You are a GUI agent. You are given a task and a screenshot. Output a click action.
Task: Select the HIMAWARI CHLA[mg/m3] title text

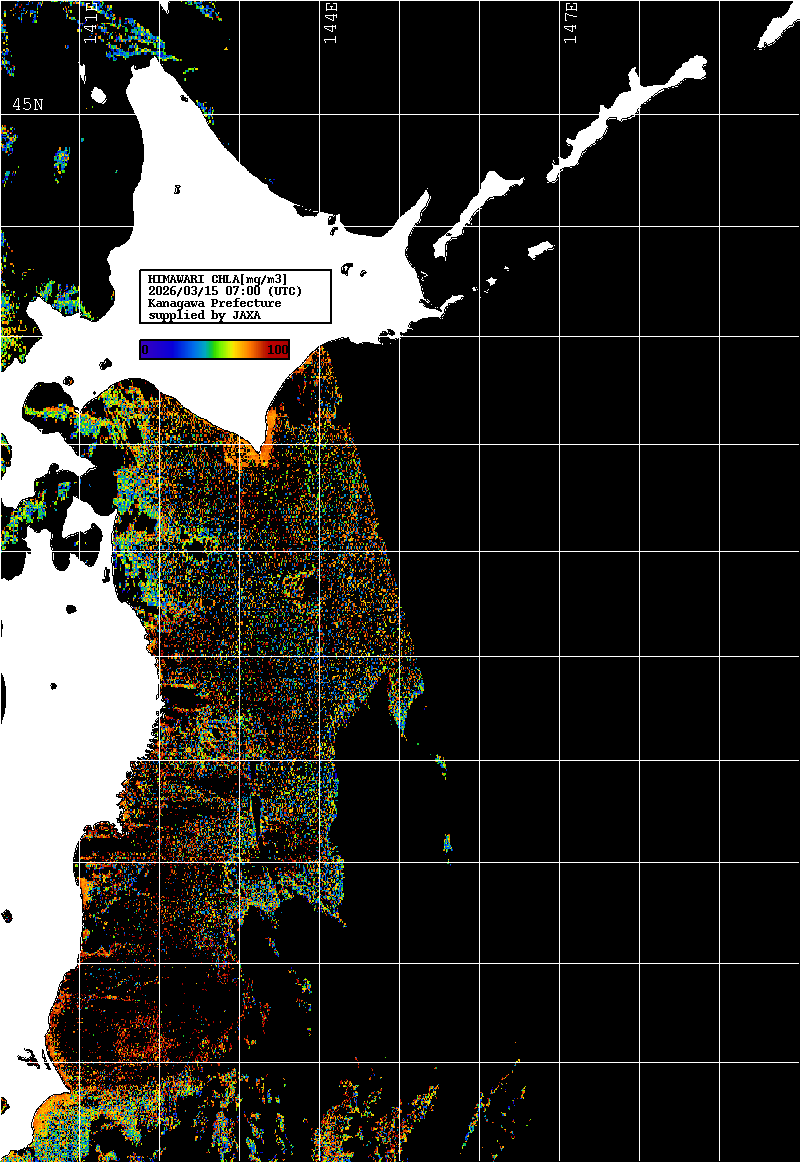(x=217, y=278)
